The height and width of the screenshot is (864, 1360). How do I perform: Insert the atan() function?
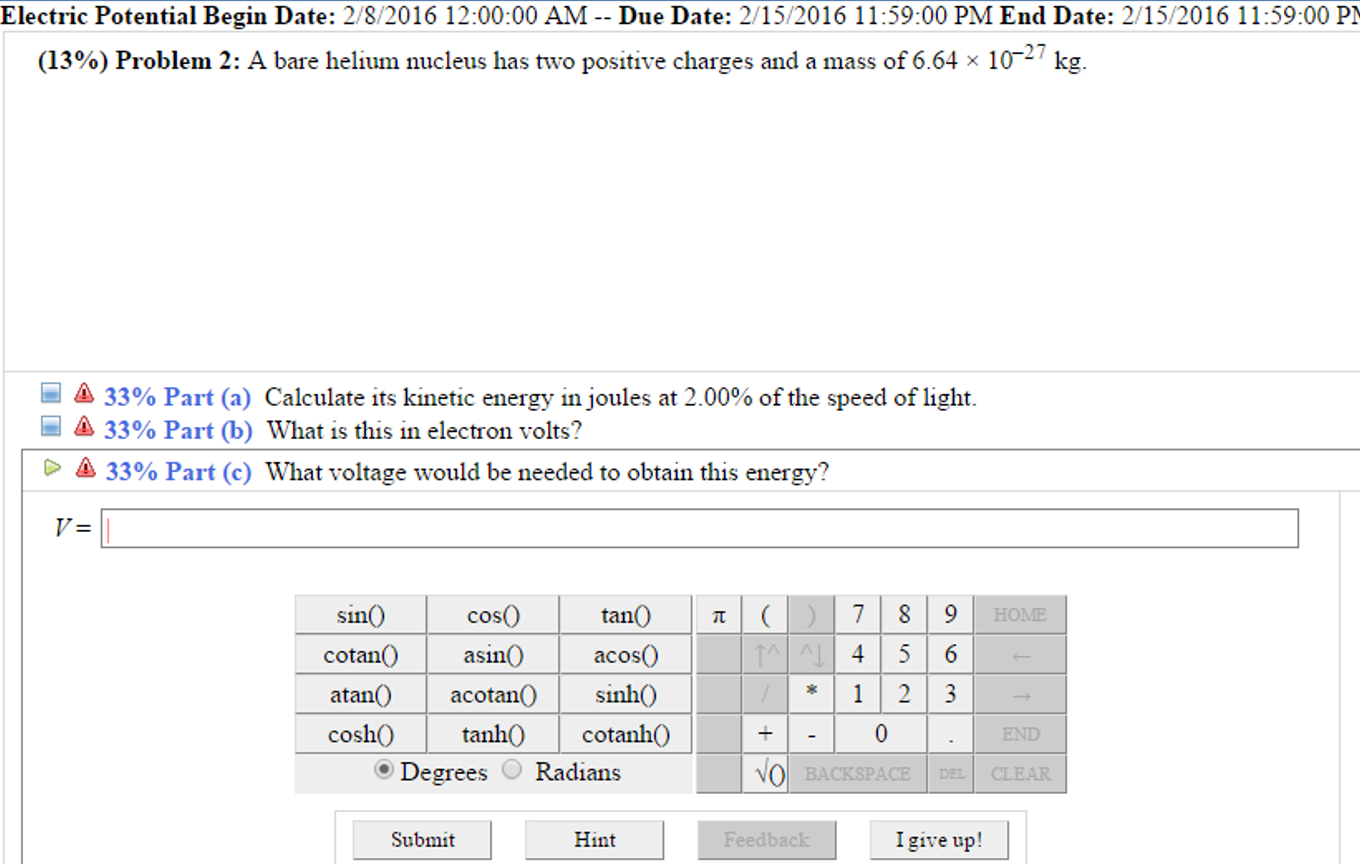tap(360, 694)
